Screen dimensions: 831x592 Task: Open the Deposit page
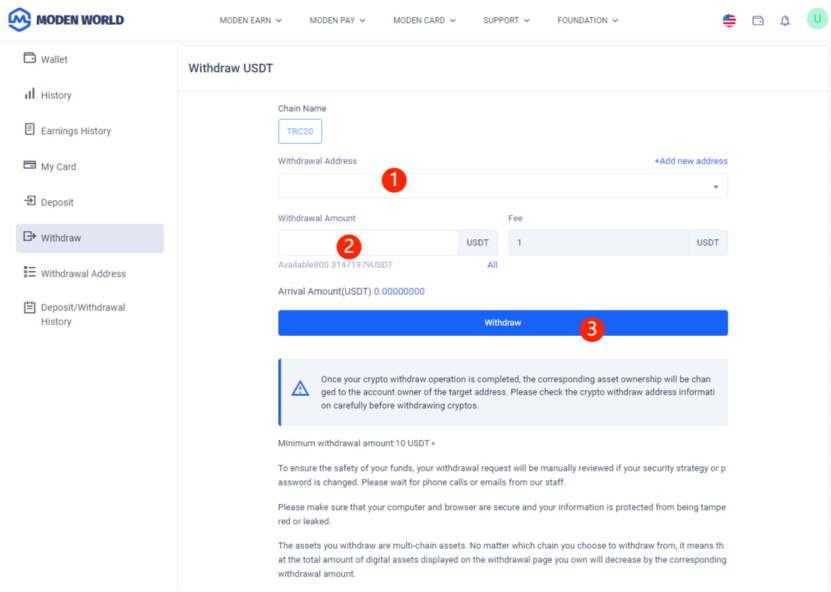coord(57,202)
